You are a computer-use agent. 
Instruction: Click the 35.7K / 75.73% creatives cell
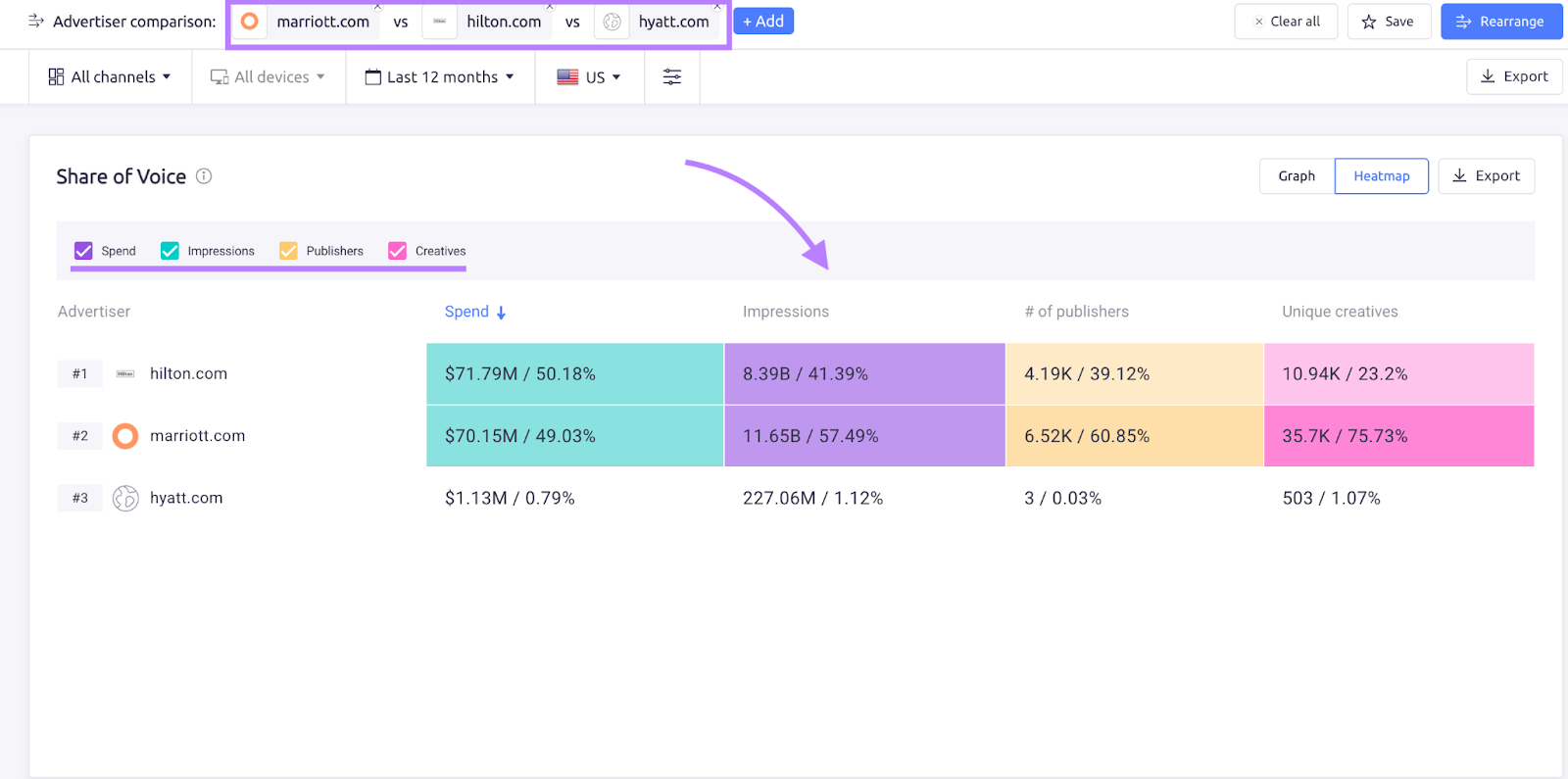[x=1399, y=436]
